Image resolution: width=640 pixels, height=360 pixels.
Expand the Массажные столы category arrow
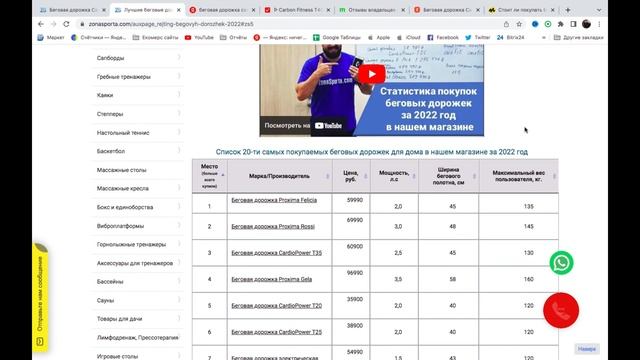[x=179, y=169]
